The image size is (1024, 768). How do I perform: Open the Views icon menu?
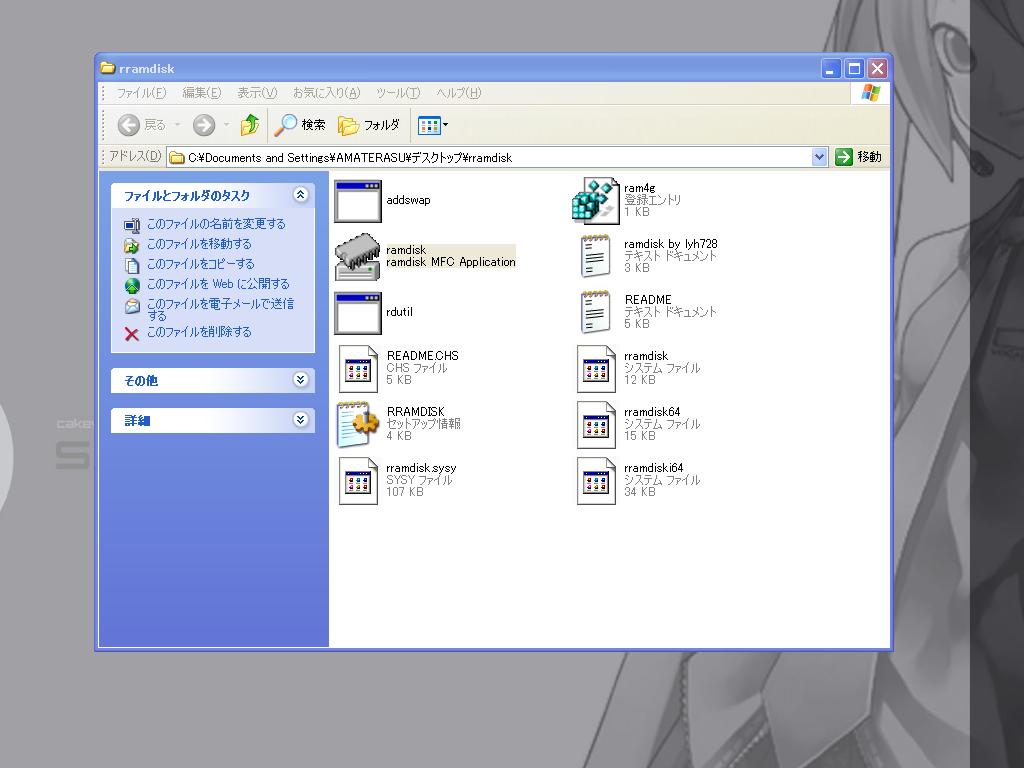click(x=432, y=125)
